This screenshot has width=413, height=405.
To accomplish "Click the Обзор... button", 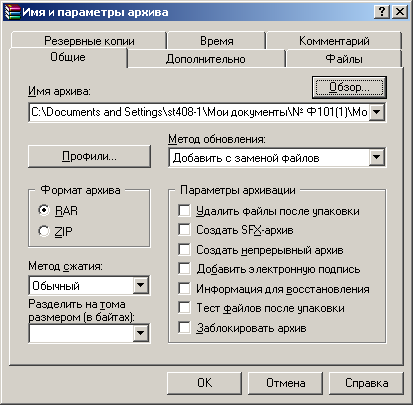I will point(349,87).
